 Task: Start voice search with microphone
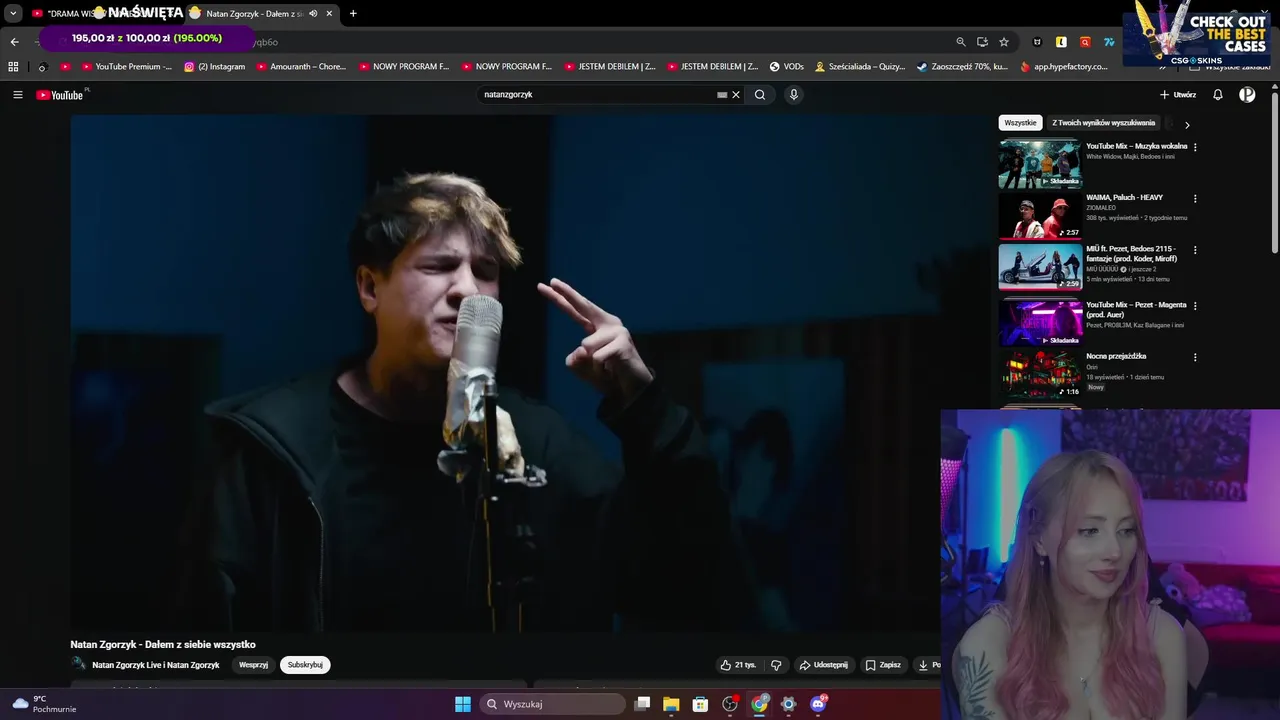coord(794,95)
